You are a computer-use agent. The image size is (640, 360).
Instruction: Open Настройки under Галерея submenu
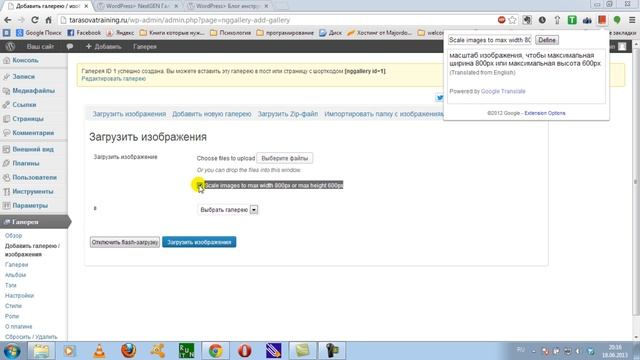pos(19,296)
